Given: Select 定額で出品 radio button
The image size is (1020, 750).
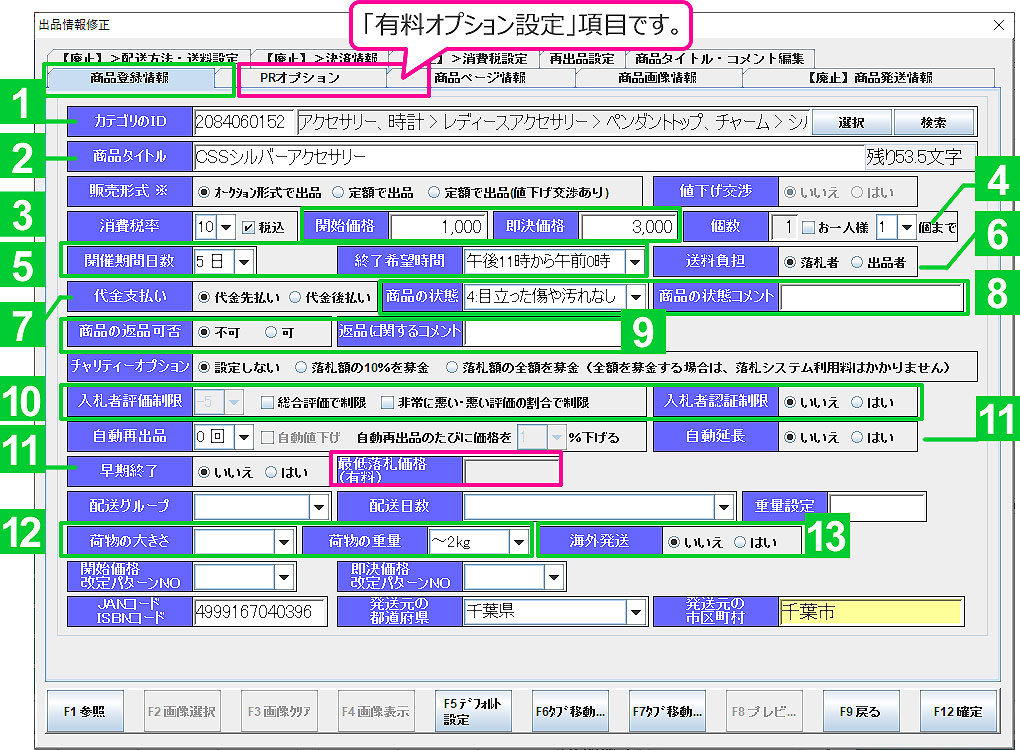Looking at the screenshot, I should pos(339,192).
